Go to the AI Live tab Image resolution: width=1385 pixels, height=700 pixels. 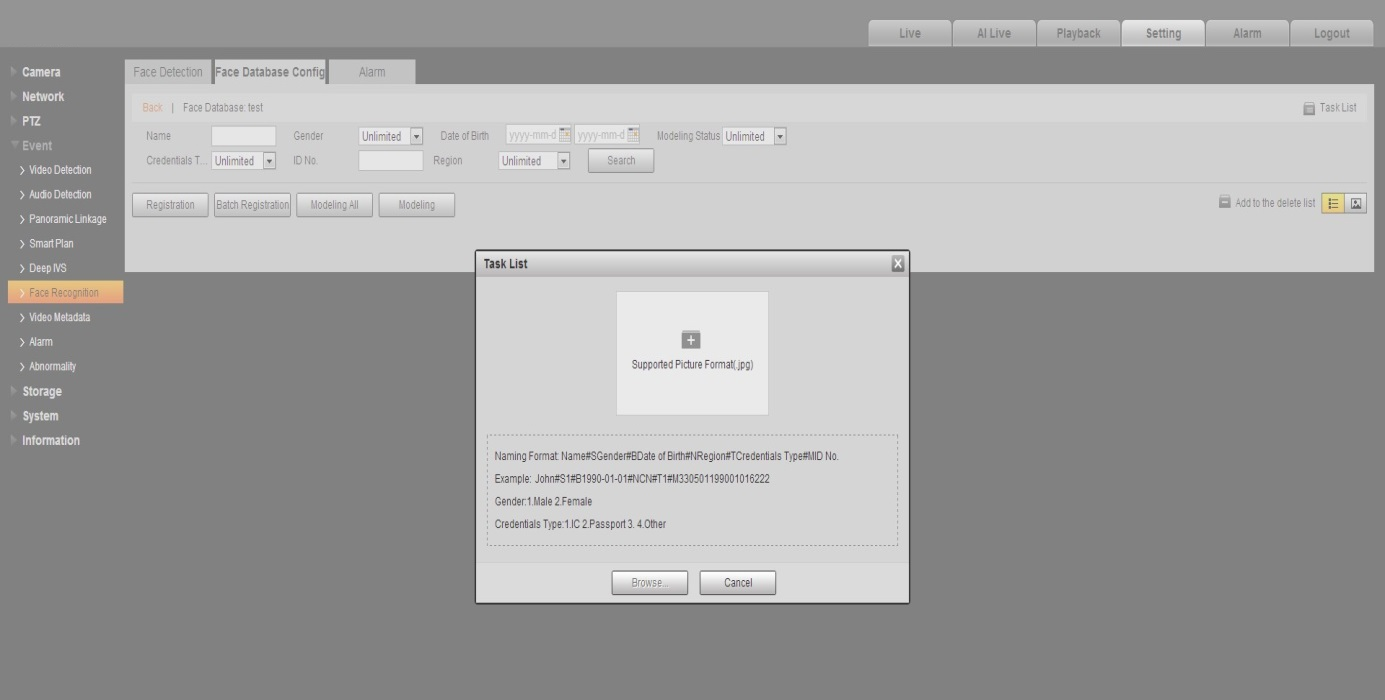point(994,33)
